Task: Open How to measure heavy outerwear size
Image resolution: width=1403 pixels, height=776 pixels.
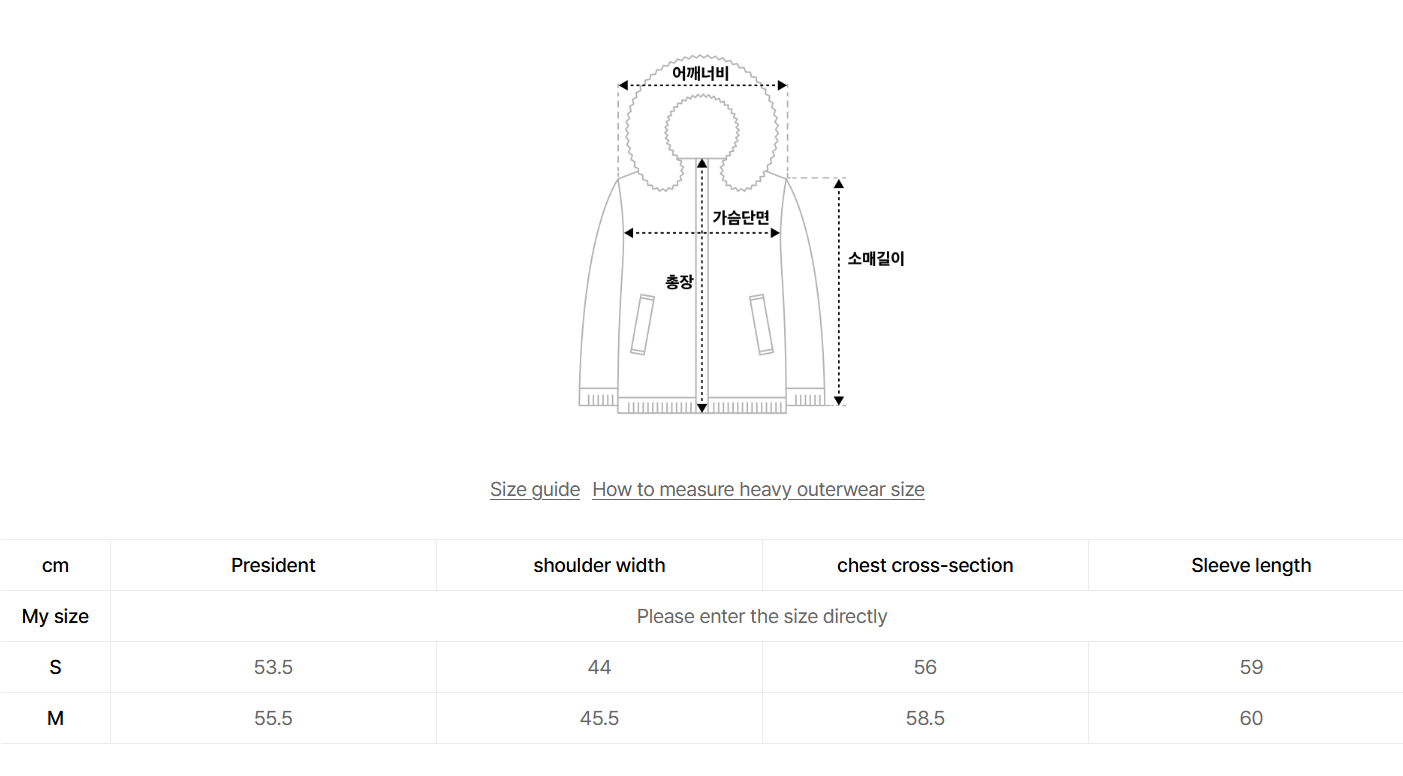Action: [758, 489]
